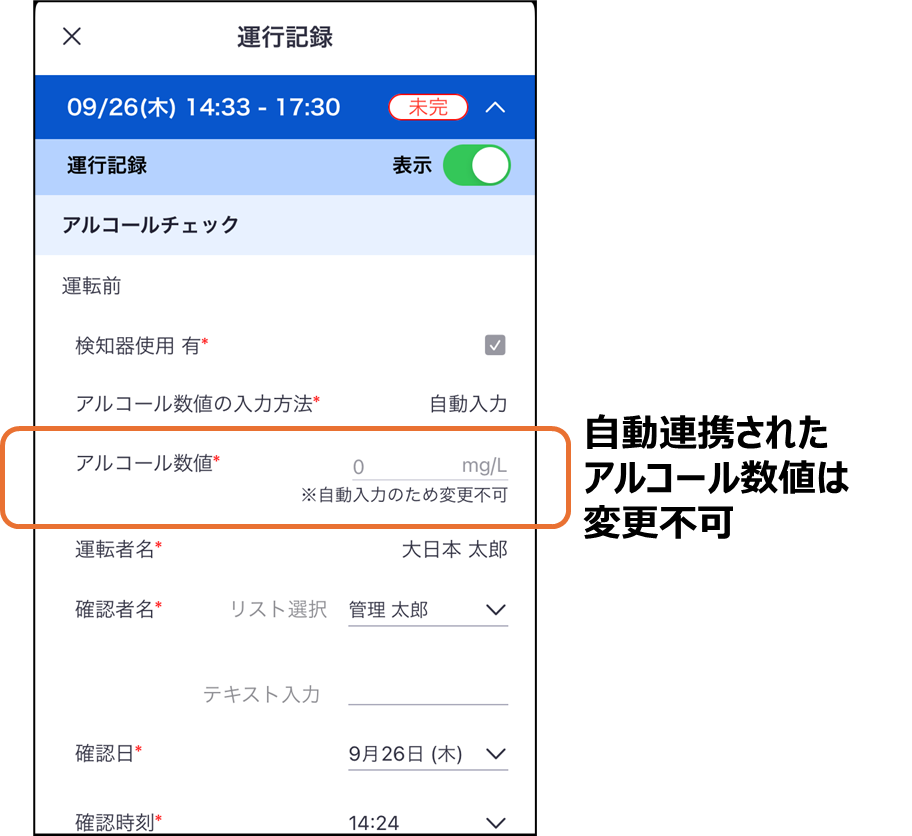
Task: Click the 自動入力 input method value
Action: click(468, 404)
